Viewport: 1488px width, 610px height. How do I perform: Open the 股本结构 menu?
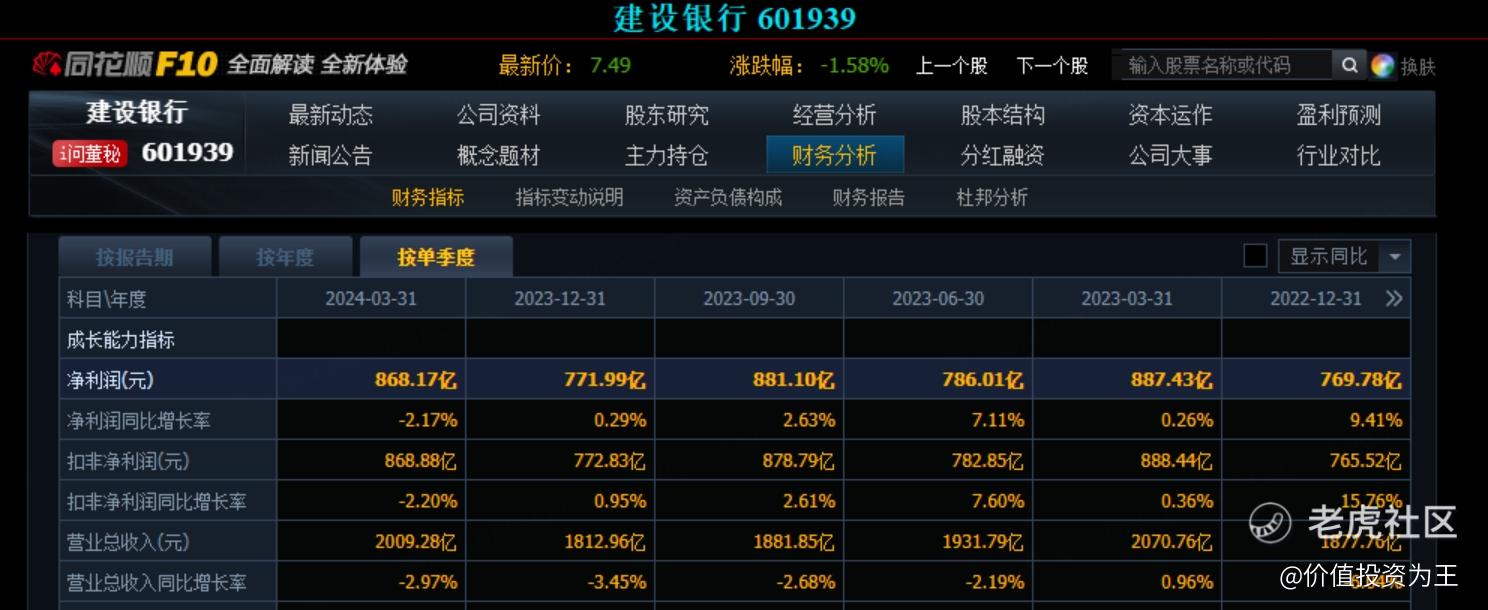[x=1002, y=115]
